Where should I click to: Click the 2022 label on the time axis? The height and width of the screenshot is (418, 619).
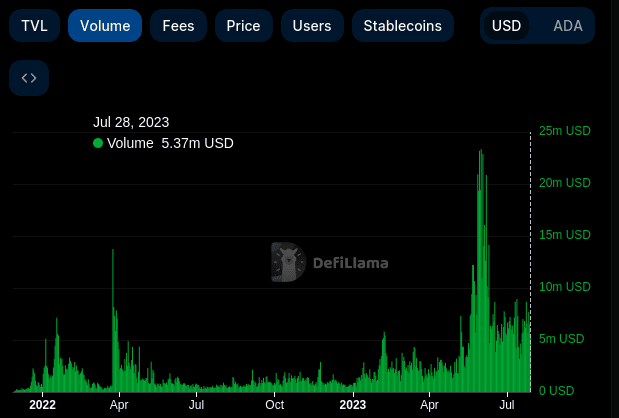[x=42, y=405]
